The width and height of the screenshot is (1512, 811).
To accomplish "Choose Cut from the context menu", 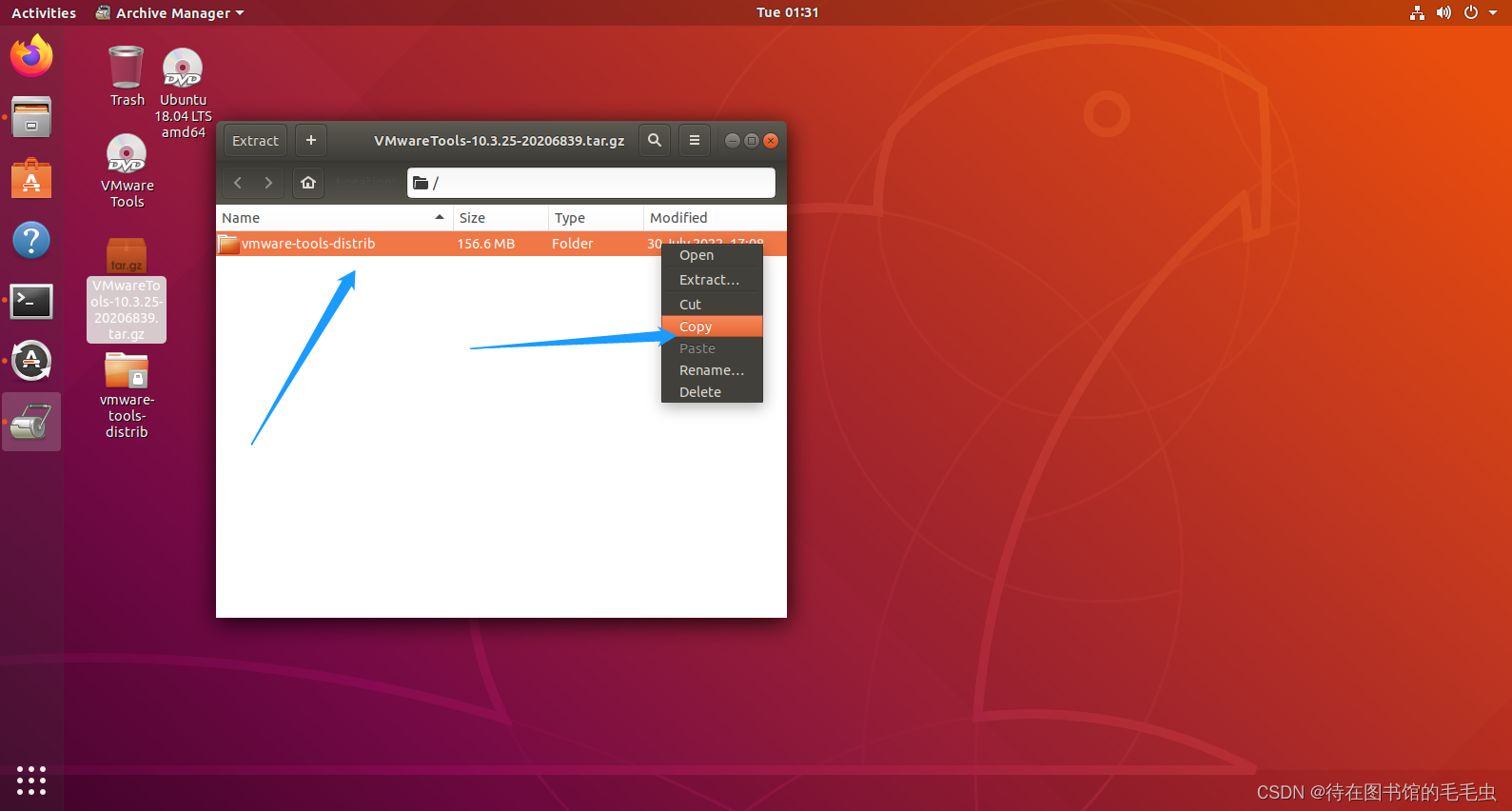I will (x=712, y=305).
